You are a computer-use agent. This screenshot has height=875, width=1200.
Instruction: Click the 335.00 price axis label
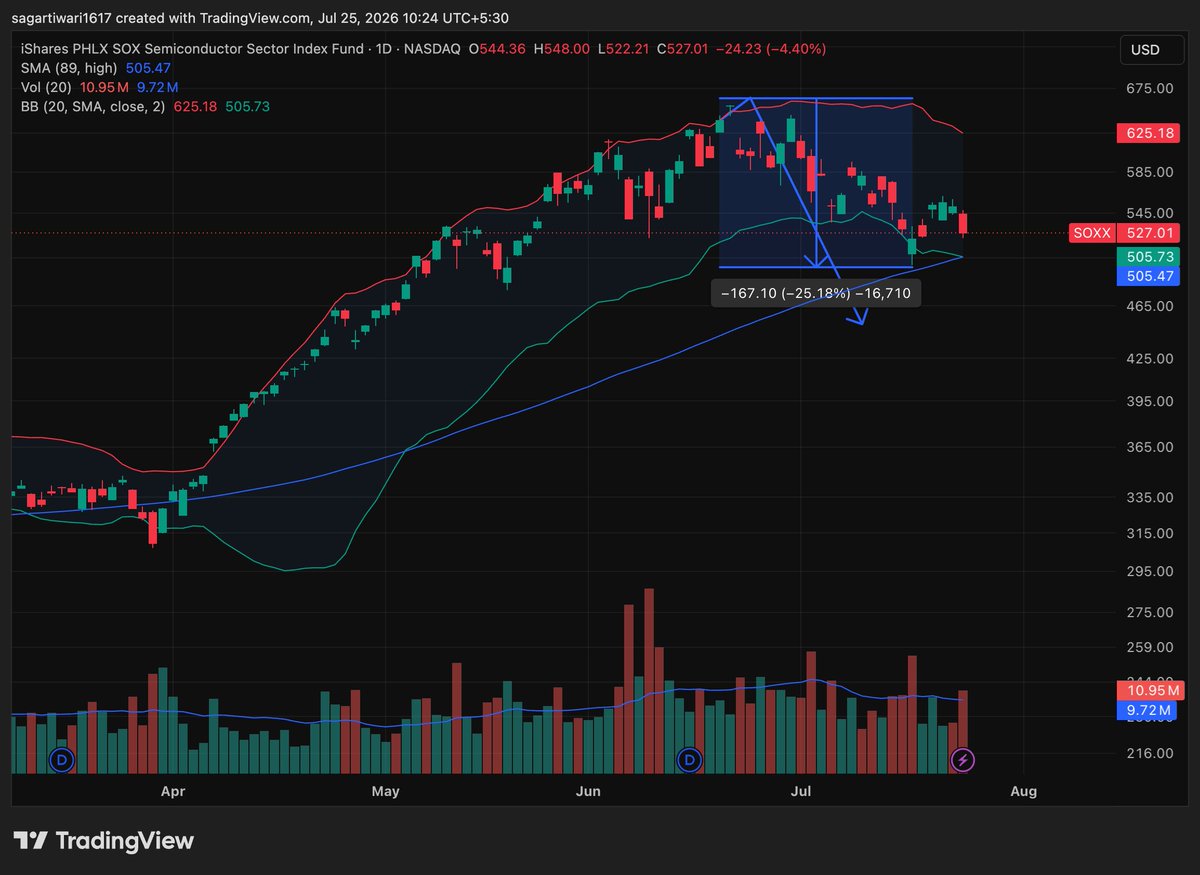[1150, 497]
